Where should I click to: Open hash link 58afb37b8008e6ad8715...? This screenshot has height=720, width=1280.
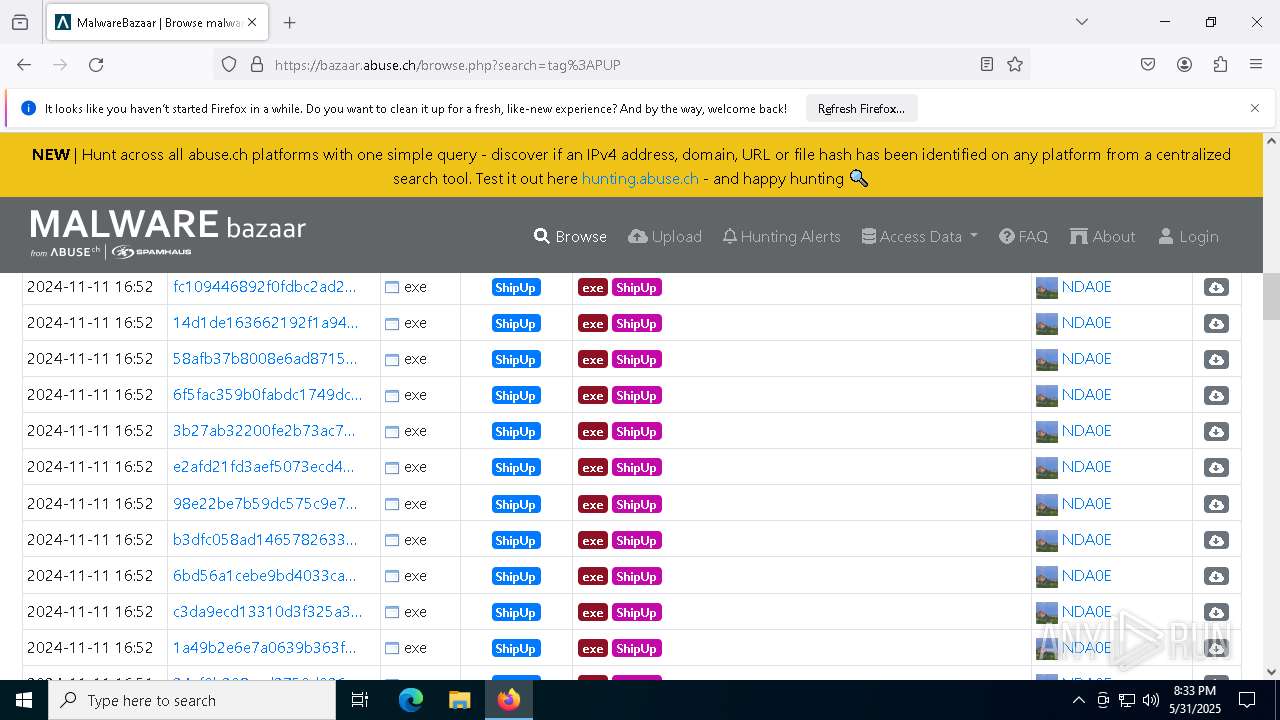click(x=264, y=359)
